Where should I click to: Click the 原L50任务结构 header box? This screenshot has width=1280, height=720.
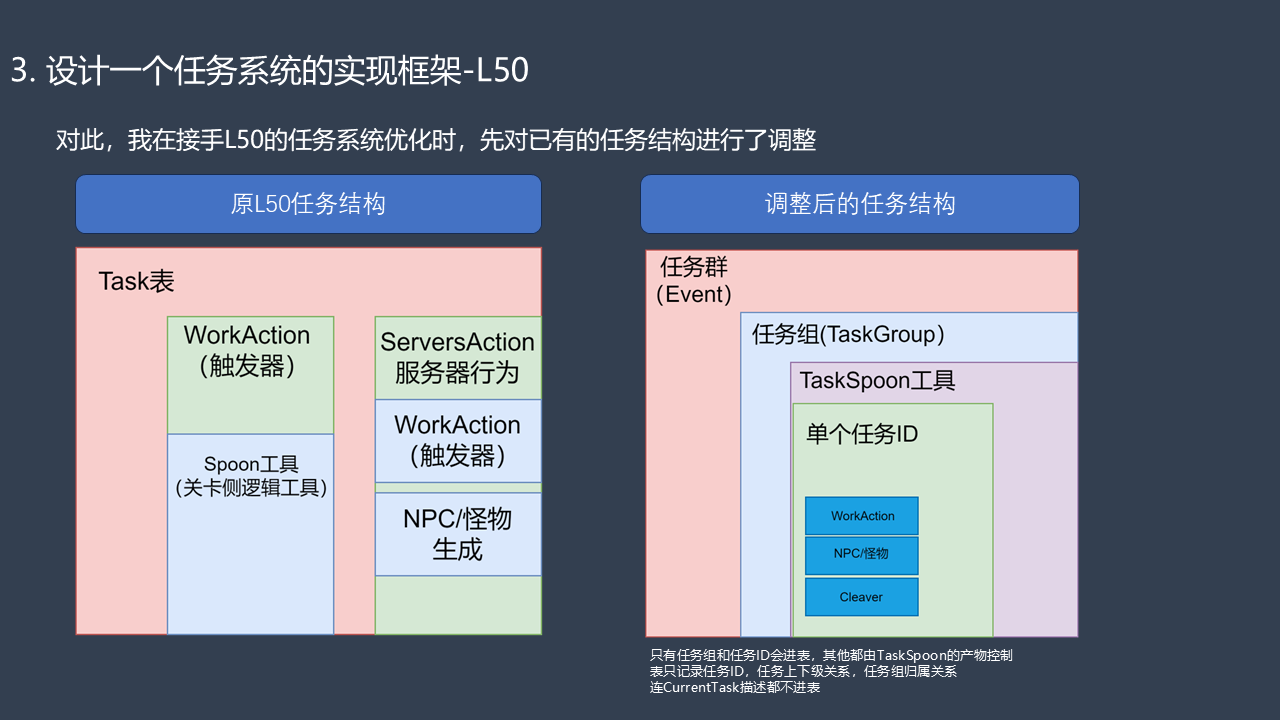point(308,204)
